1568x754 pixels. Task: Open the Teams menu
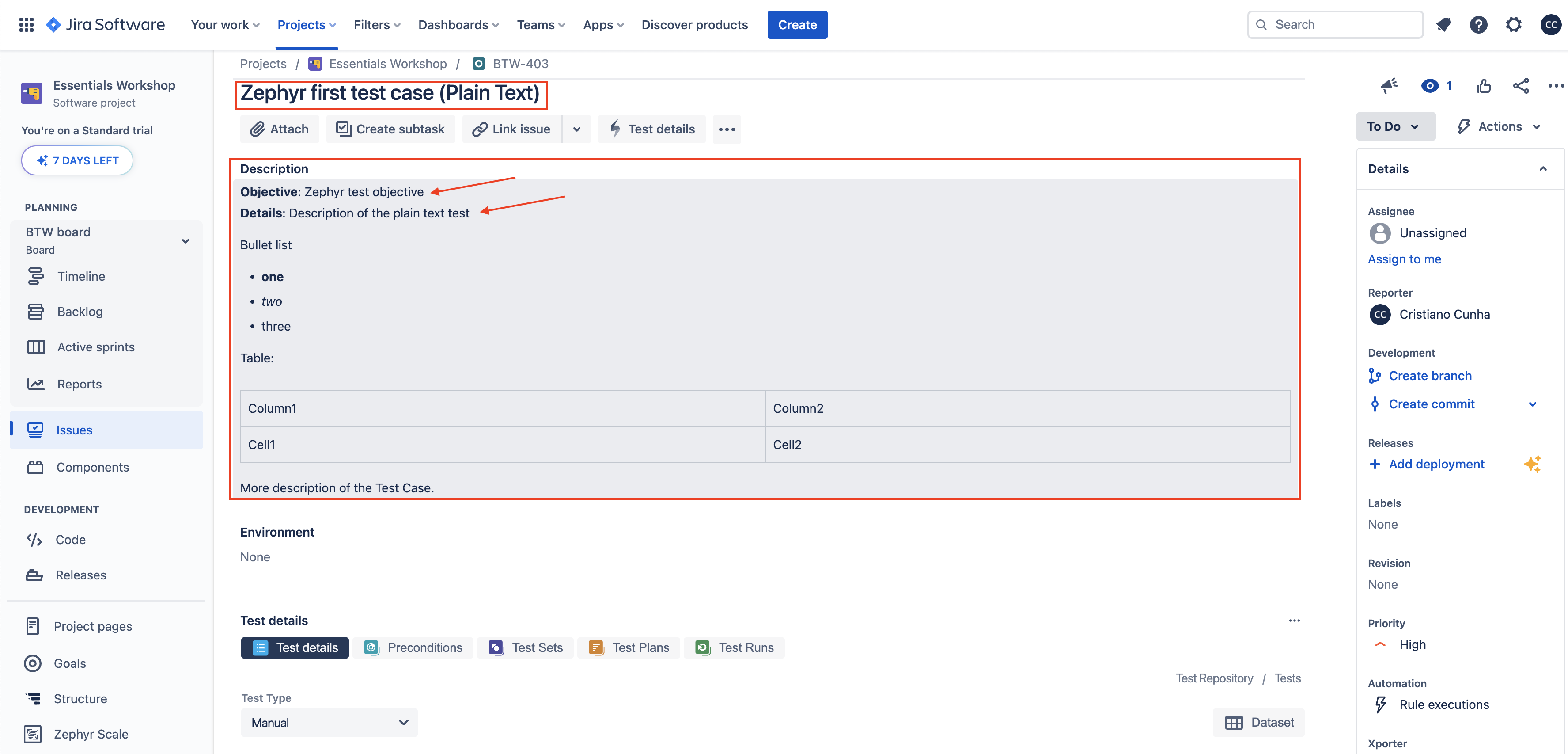541,24
